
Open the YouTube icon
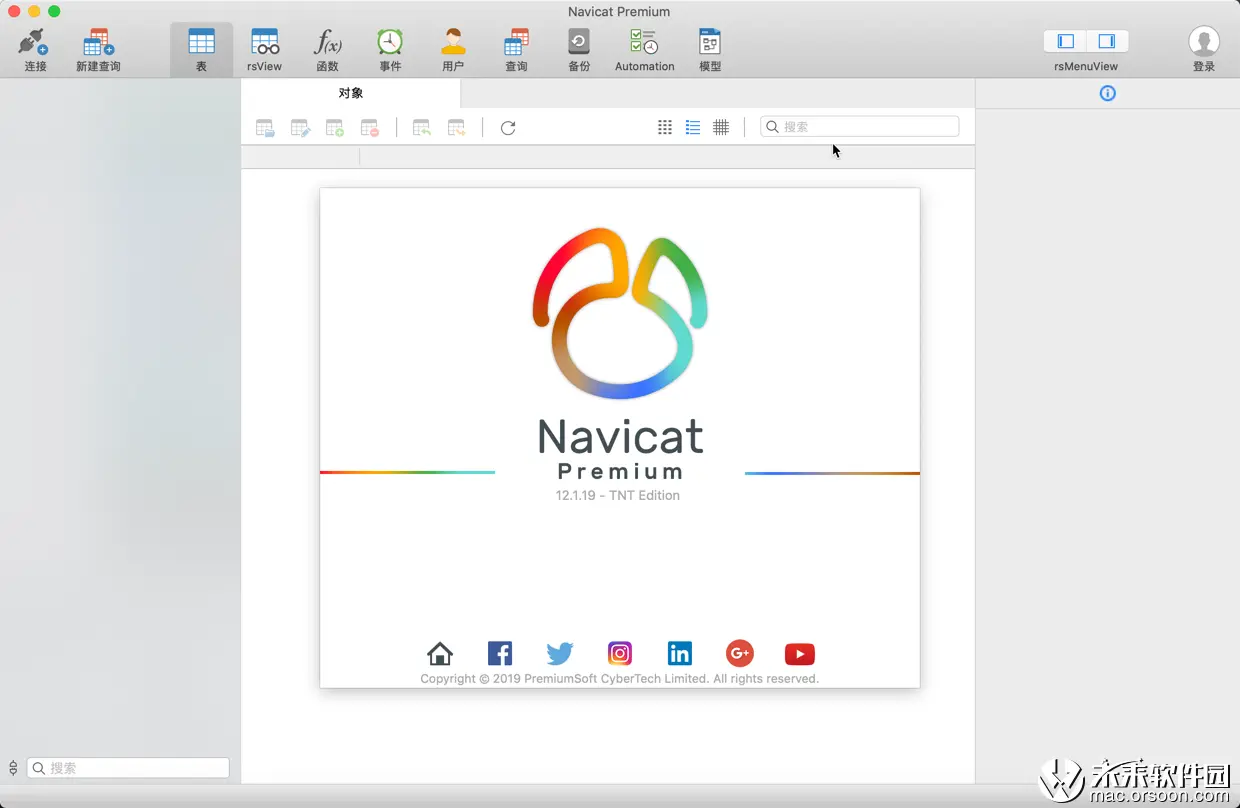(800, 654)
